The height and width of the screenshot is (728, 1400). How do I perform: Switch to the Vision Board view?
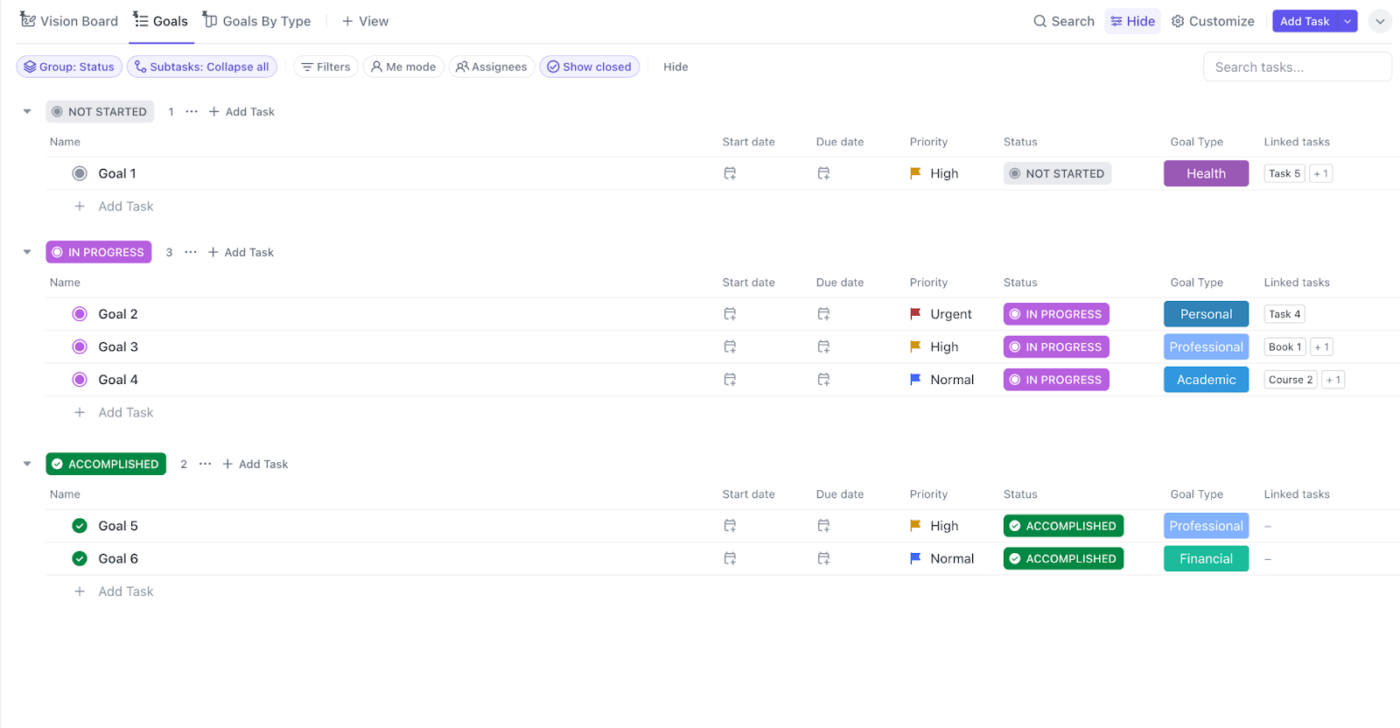69,20
